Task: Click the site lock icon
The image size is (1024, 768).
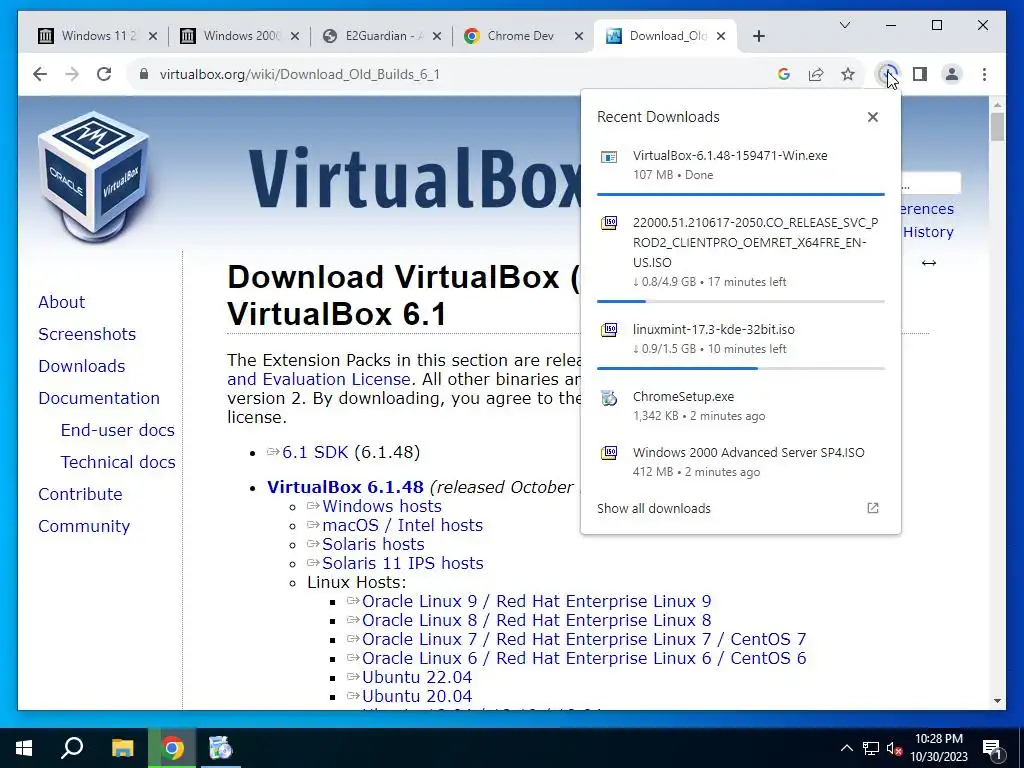Action: click(x=144, y=74)
